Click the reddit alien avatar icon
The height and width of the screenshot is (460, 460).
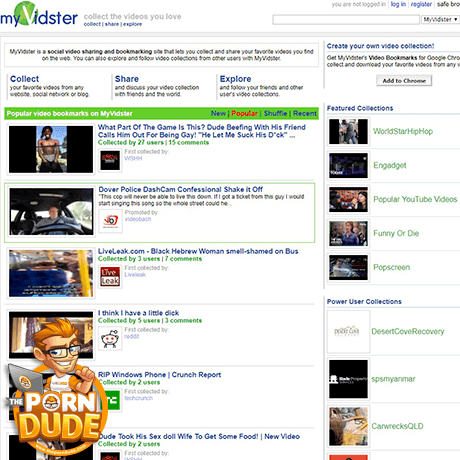[x=110, y=338]
